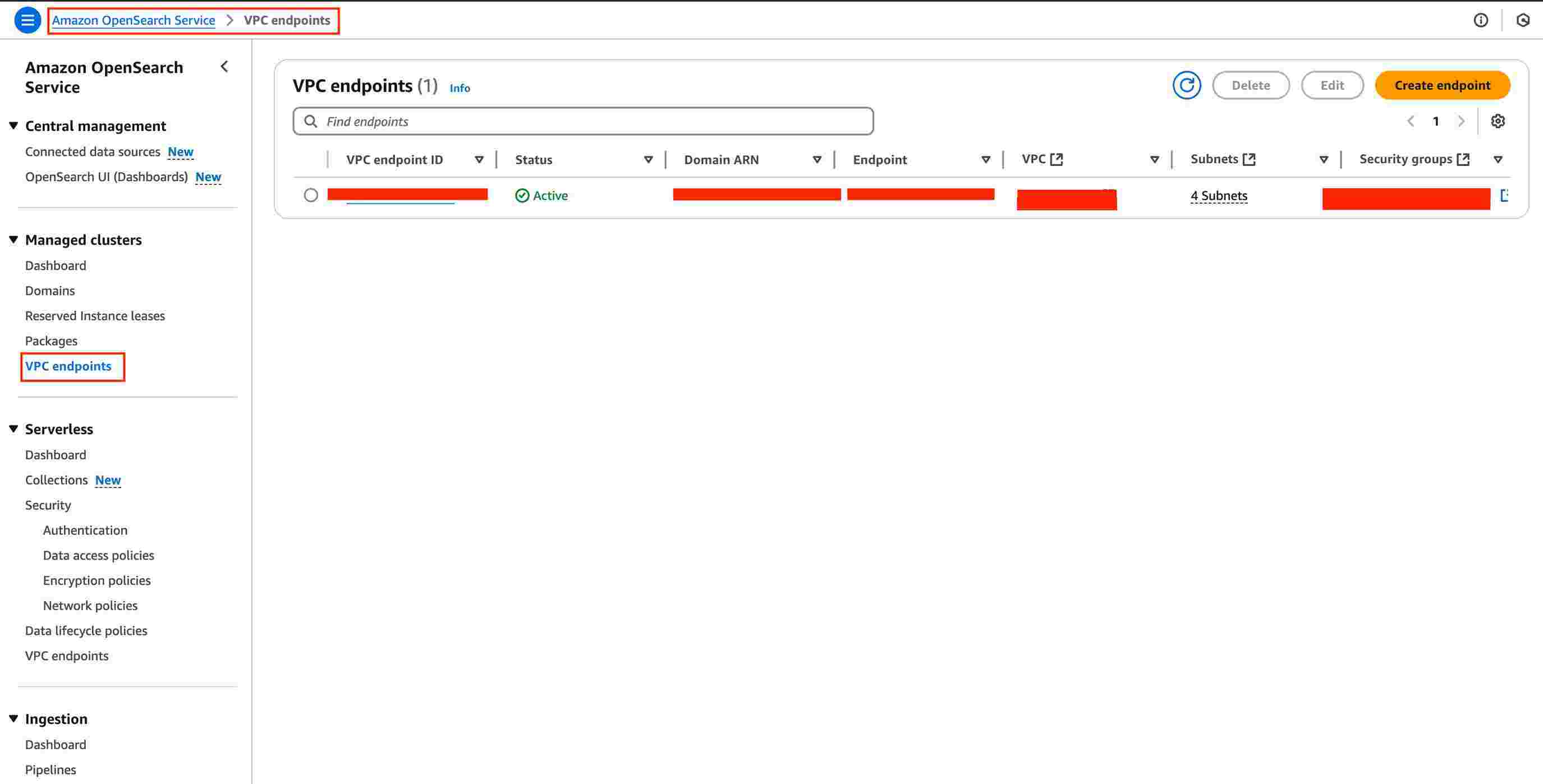The height and width of the screenshot is (784, 1543).
Task: Go to previous page of endpoints
Action: [x=1411, y=122]
